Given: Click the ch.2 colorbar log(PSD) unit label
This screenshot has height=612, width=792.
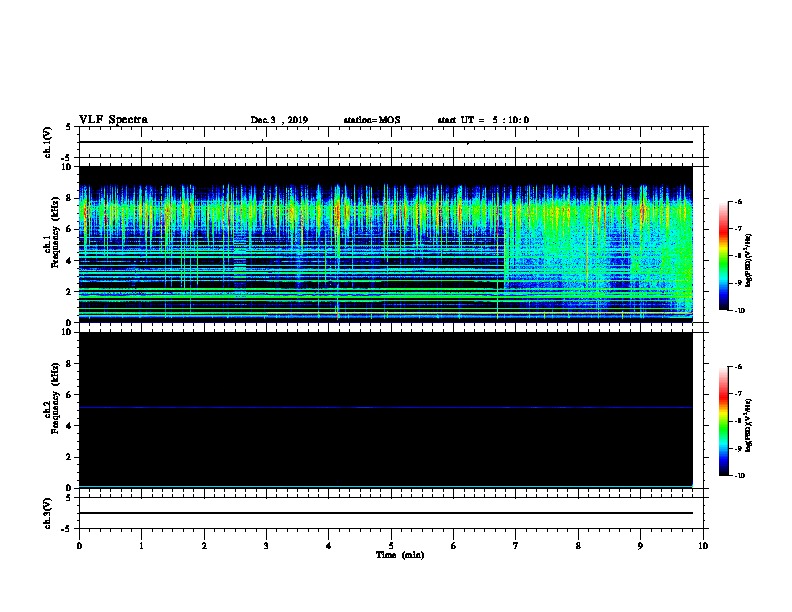Looking at the screenshot, I should 749,425.
